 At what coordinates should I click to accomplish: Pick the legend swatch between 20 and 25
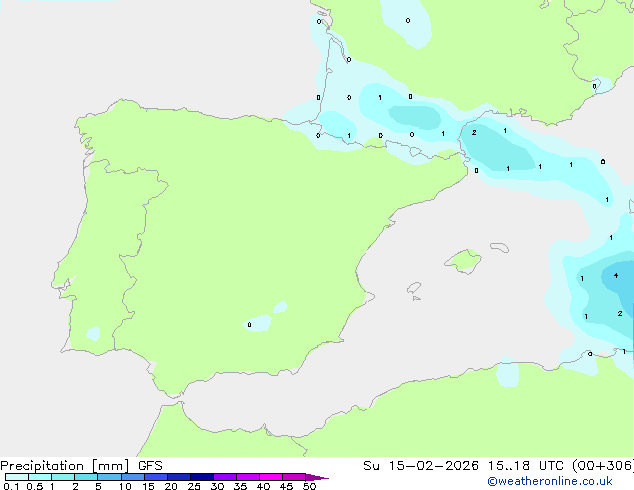[179, 477]
